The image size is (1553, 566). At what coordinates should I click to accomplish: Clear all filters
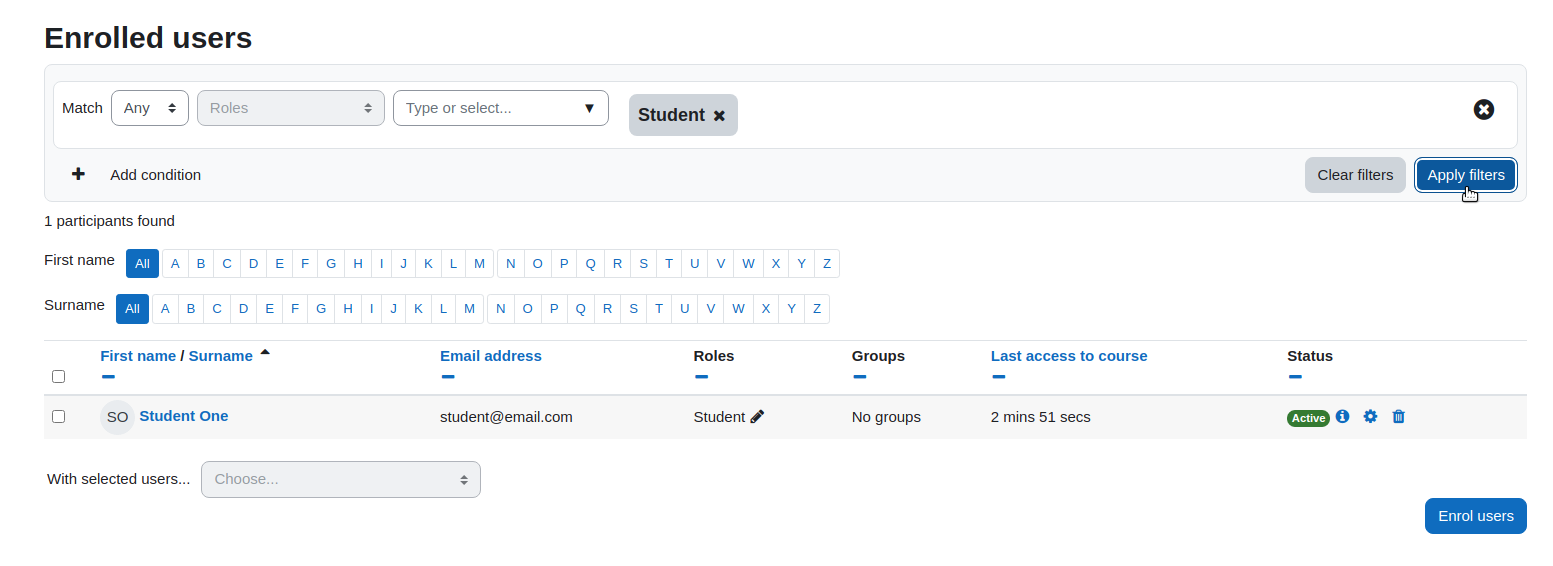(1355, 175)
